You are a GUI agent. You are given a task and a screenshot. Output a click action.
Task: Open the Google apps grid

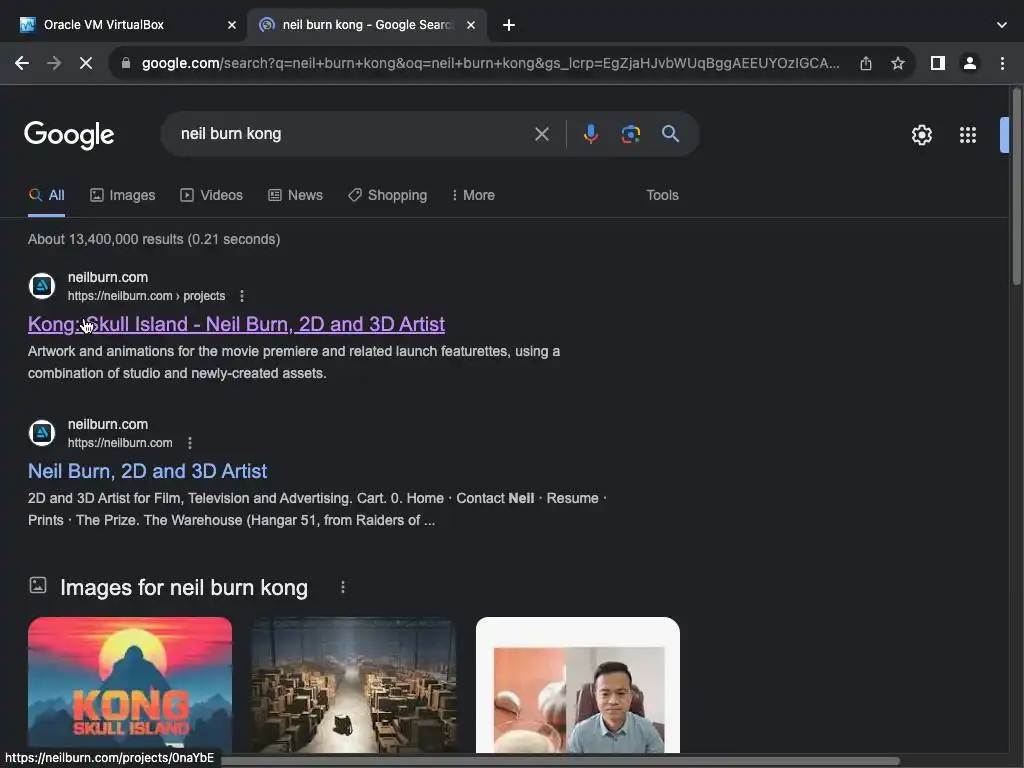(x=968, y=135)
